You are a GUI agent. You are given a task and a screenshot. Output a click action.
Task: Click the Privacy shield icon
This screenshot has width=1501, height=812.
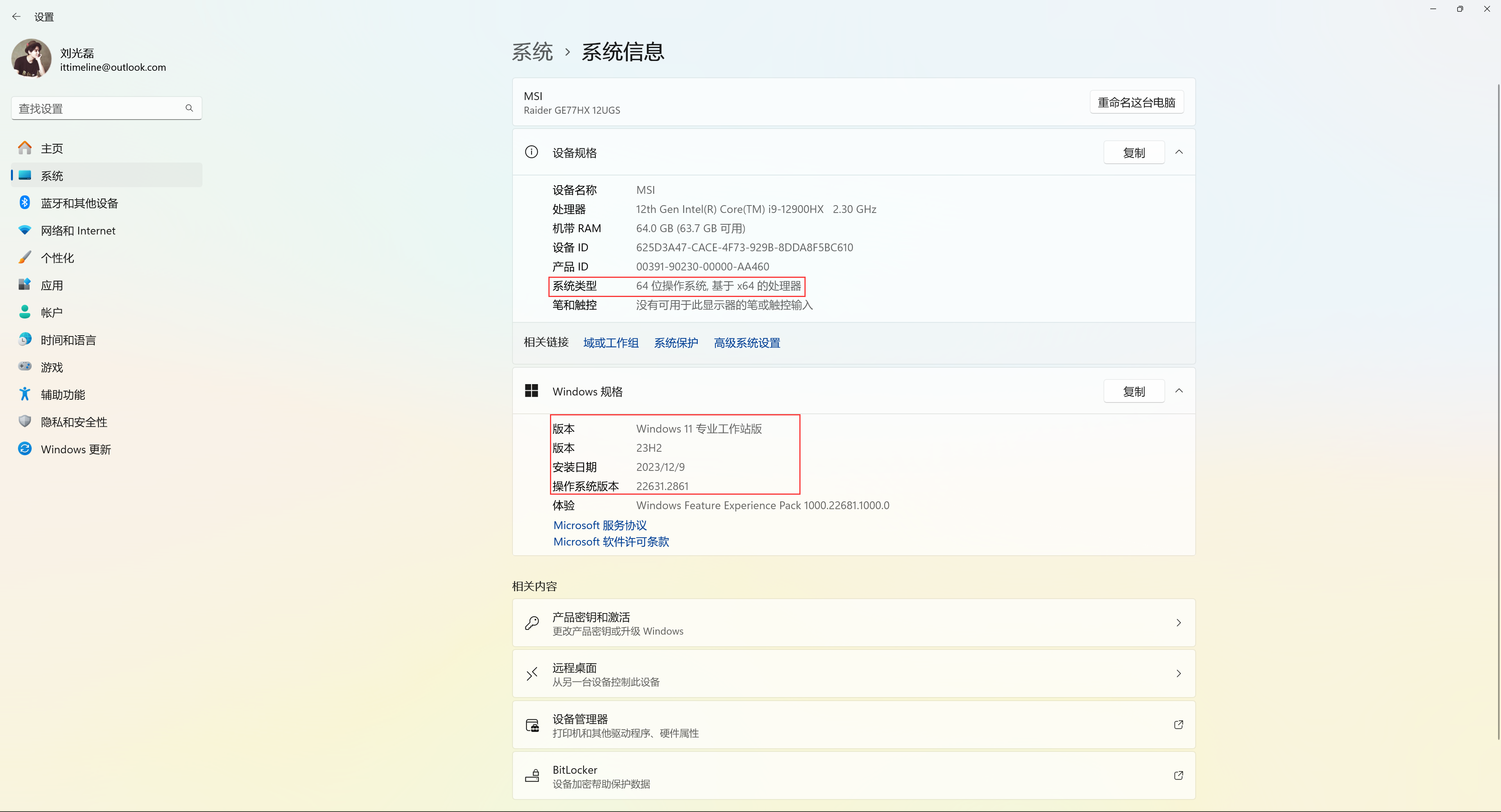point(25,421)
